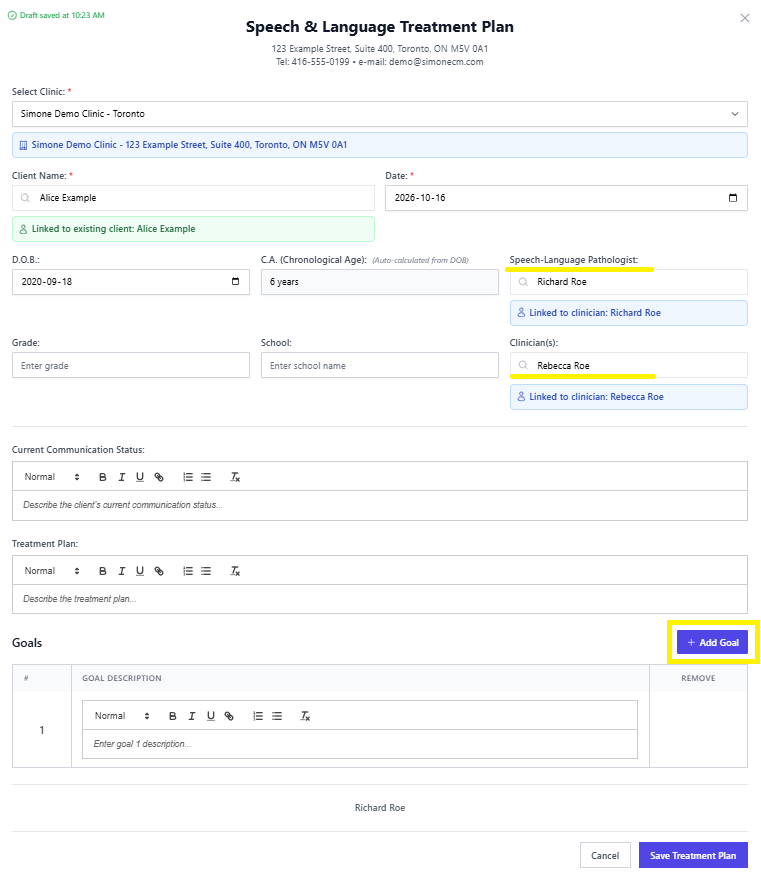Close the treatment plan dialog
The image size is (761, 878).
tap(745, 18)
